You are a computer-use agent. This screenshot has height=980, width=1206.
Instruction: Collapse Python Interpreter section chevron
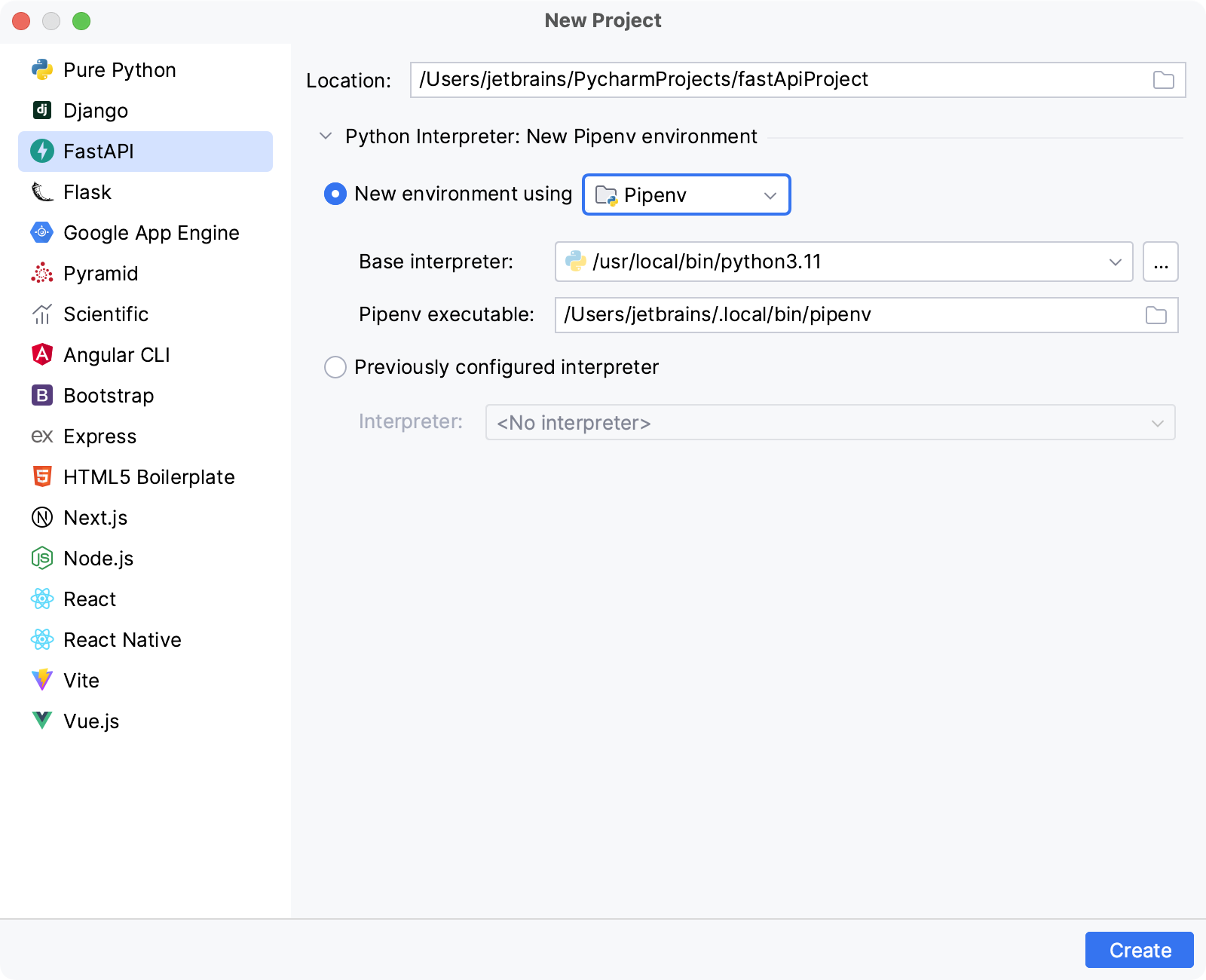coord(326,136)
